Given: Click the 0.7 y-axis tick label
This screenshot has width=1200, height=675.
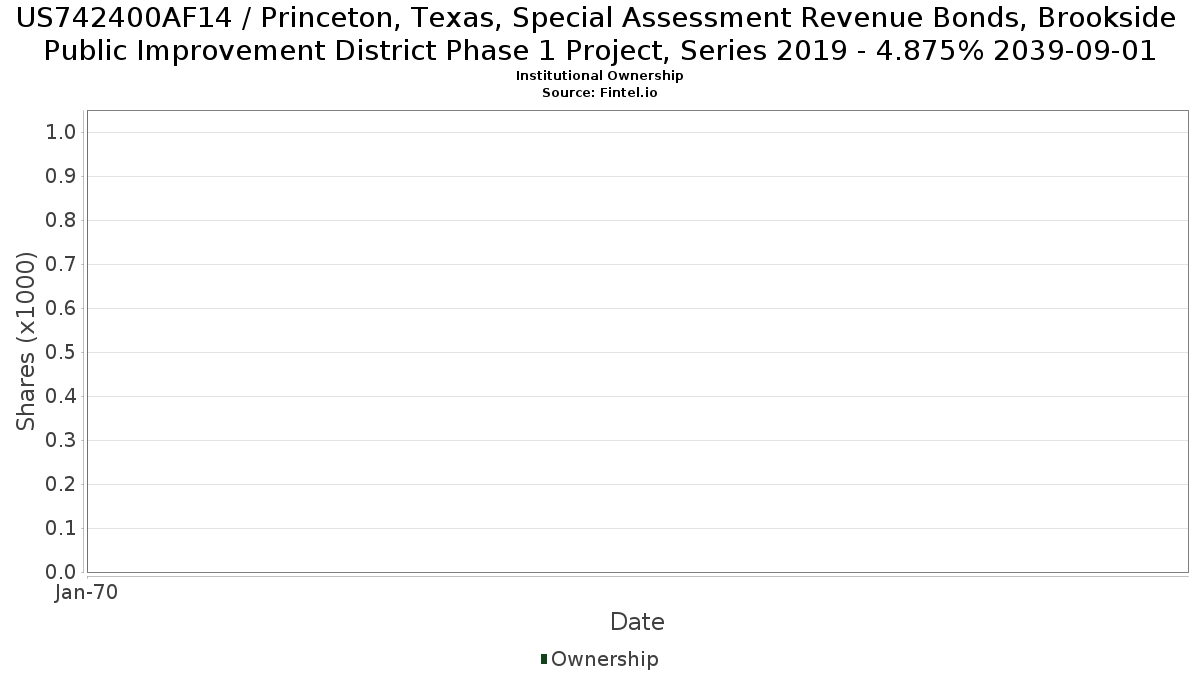Looking at the screenshot, I should (61, 265).
